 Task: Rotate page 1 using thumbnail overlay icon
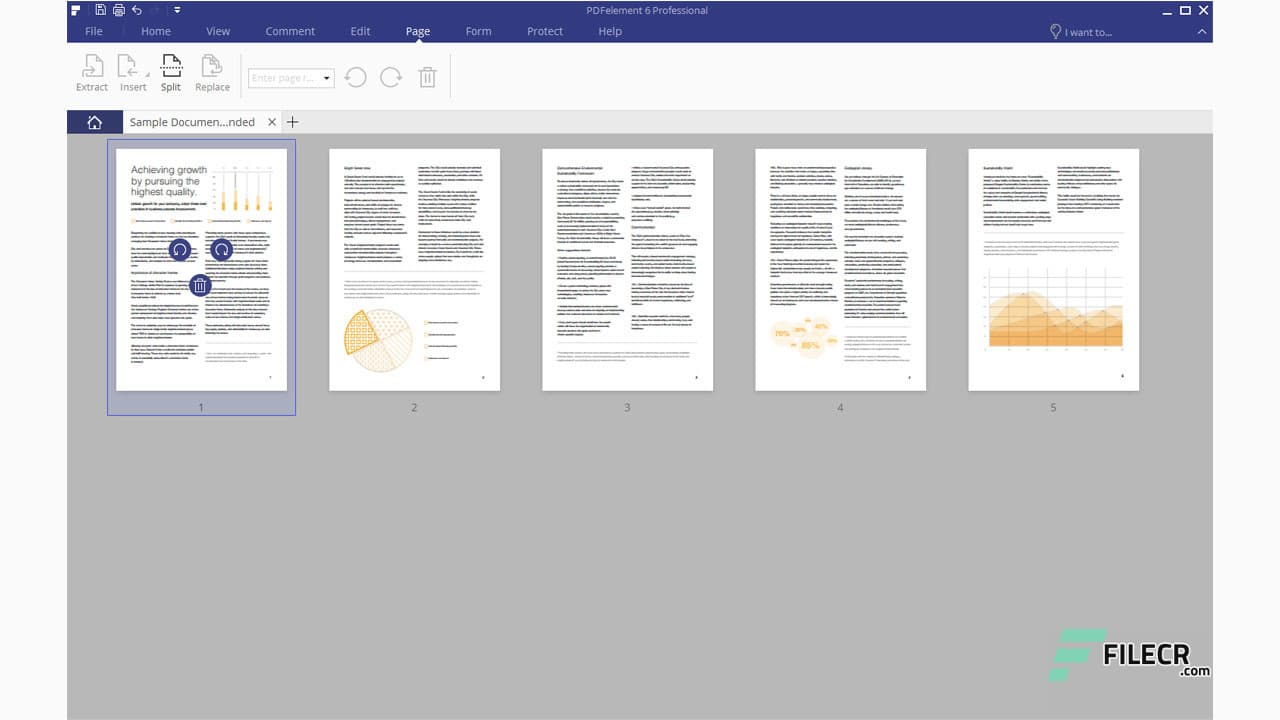[x=181, y=251]
